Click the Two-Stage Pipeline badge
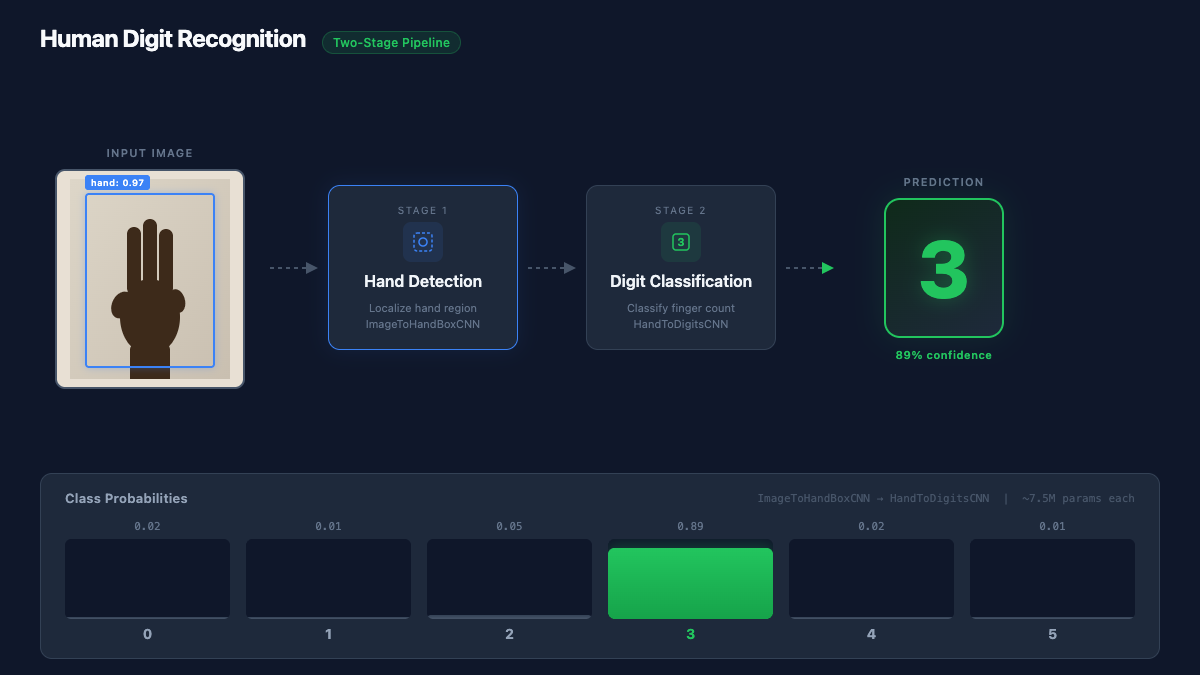1200x675 pixels. click(x=391, y=43)
